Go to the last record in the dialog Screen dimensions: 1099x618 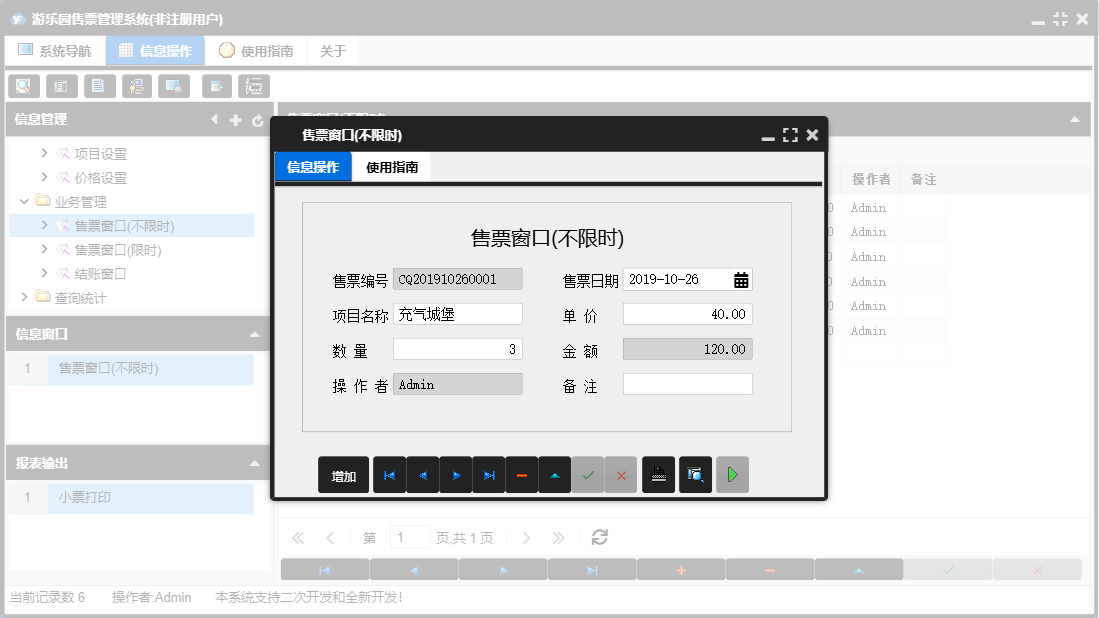[x=488, y=474]
